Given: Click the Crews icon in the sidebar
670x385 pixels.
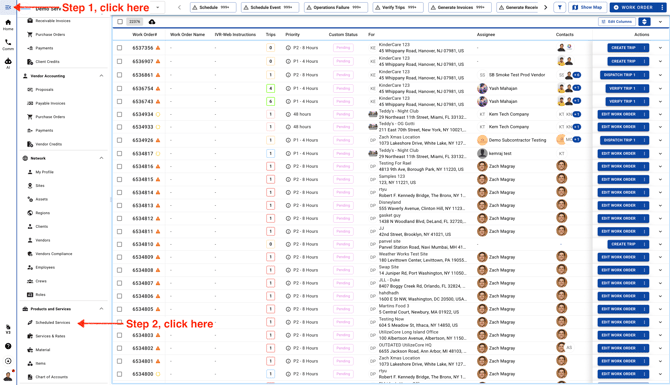Looking at the screenshot, I should point(30,281).
